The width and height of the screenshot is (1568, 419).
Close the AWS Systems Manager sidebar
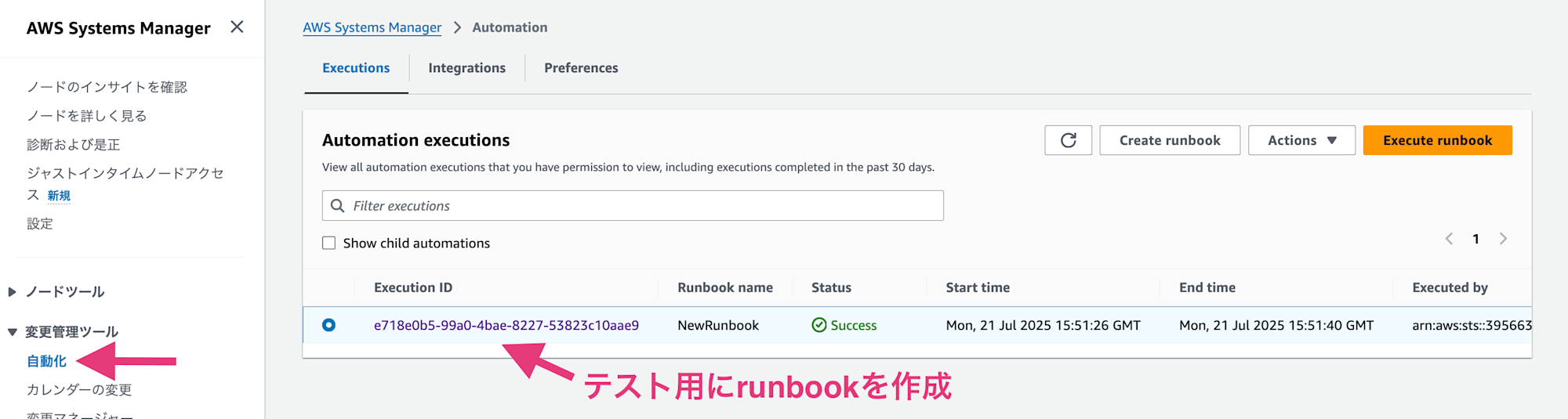coord(237,27)
